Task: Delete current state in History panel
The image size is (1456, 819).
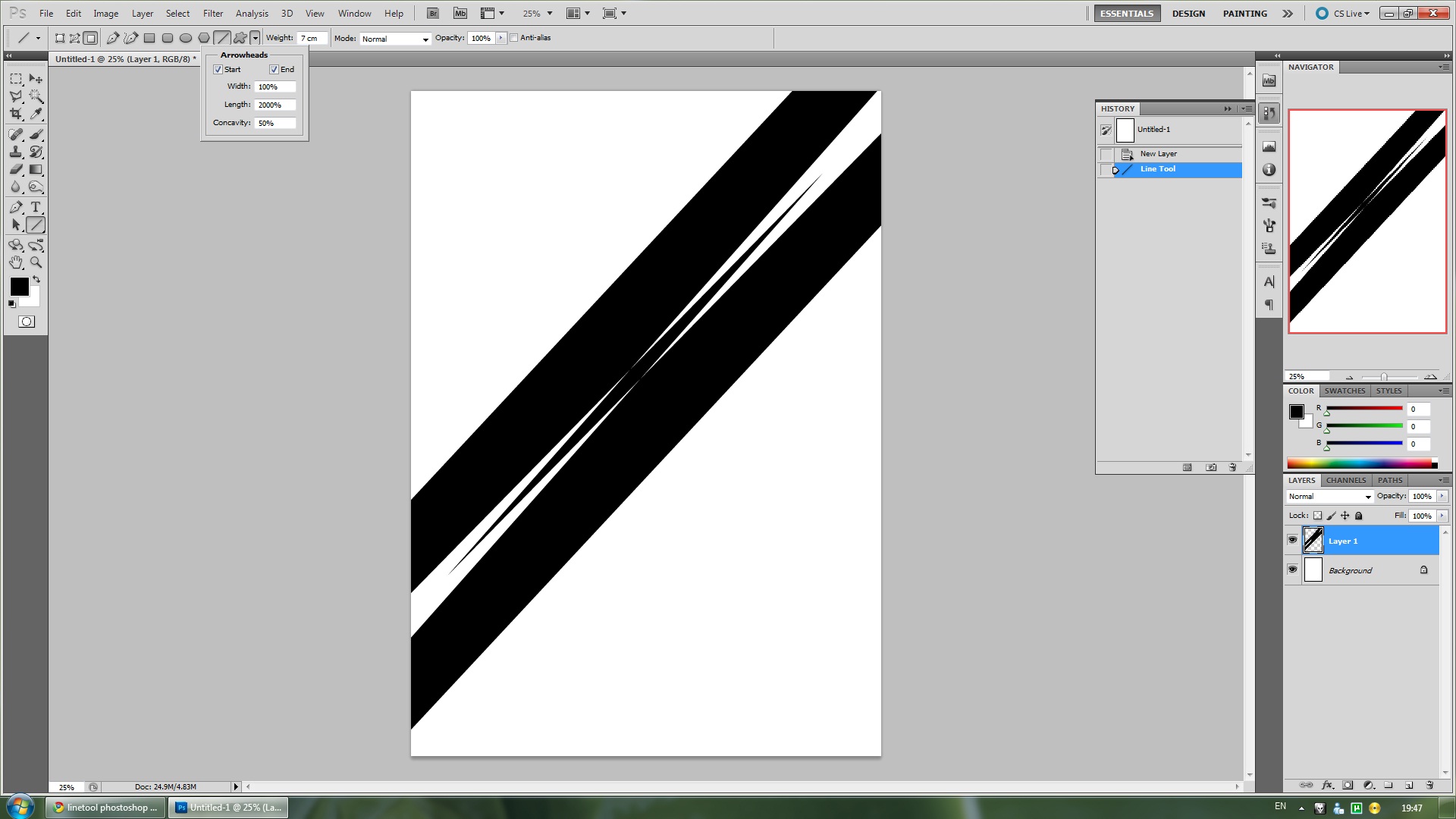Action: click(x=1232, y=467)
